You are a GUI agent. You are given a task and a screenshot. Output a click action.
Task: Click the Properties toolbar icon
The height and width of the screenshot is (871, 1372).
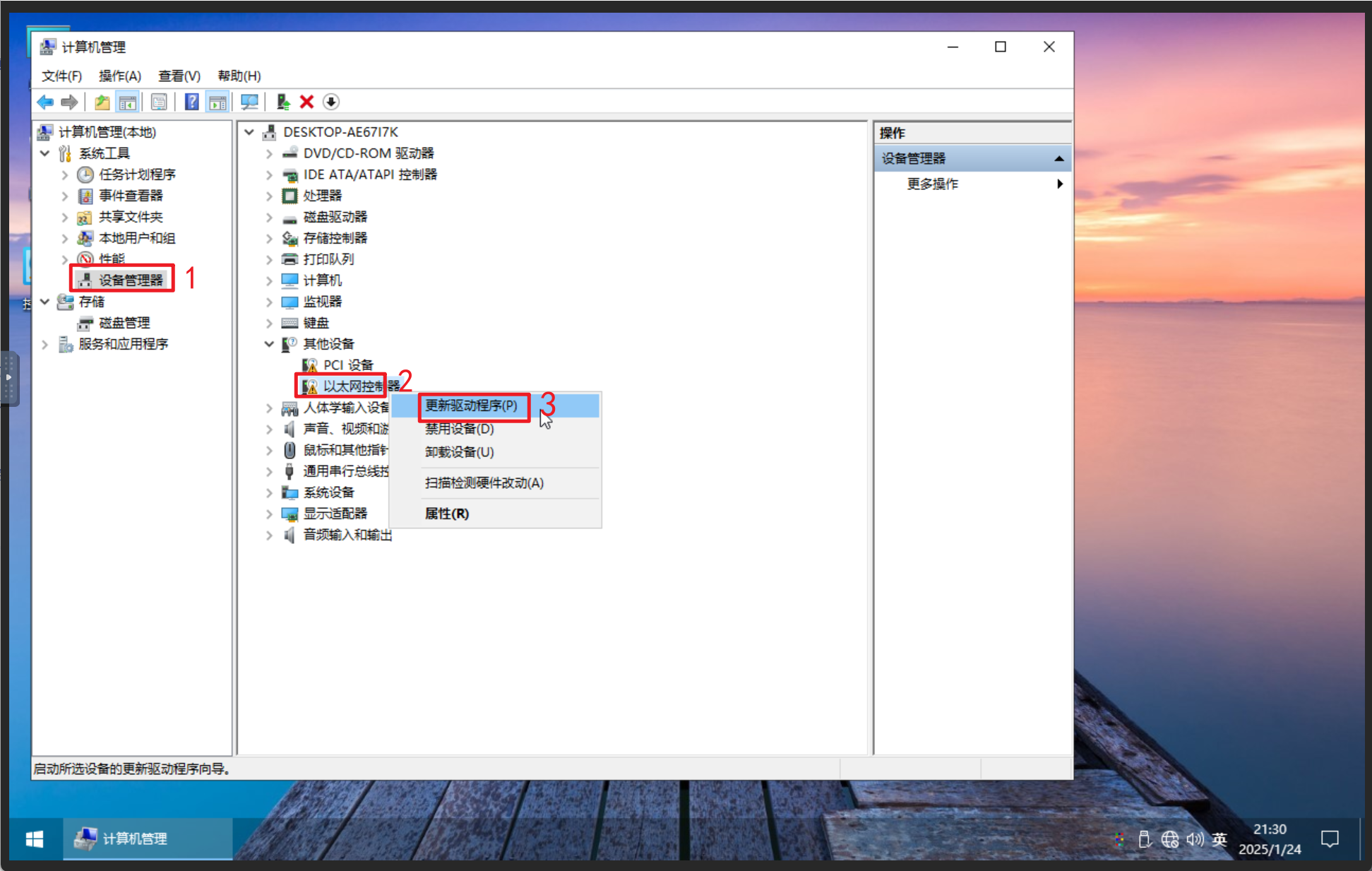(160, 102)
